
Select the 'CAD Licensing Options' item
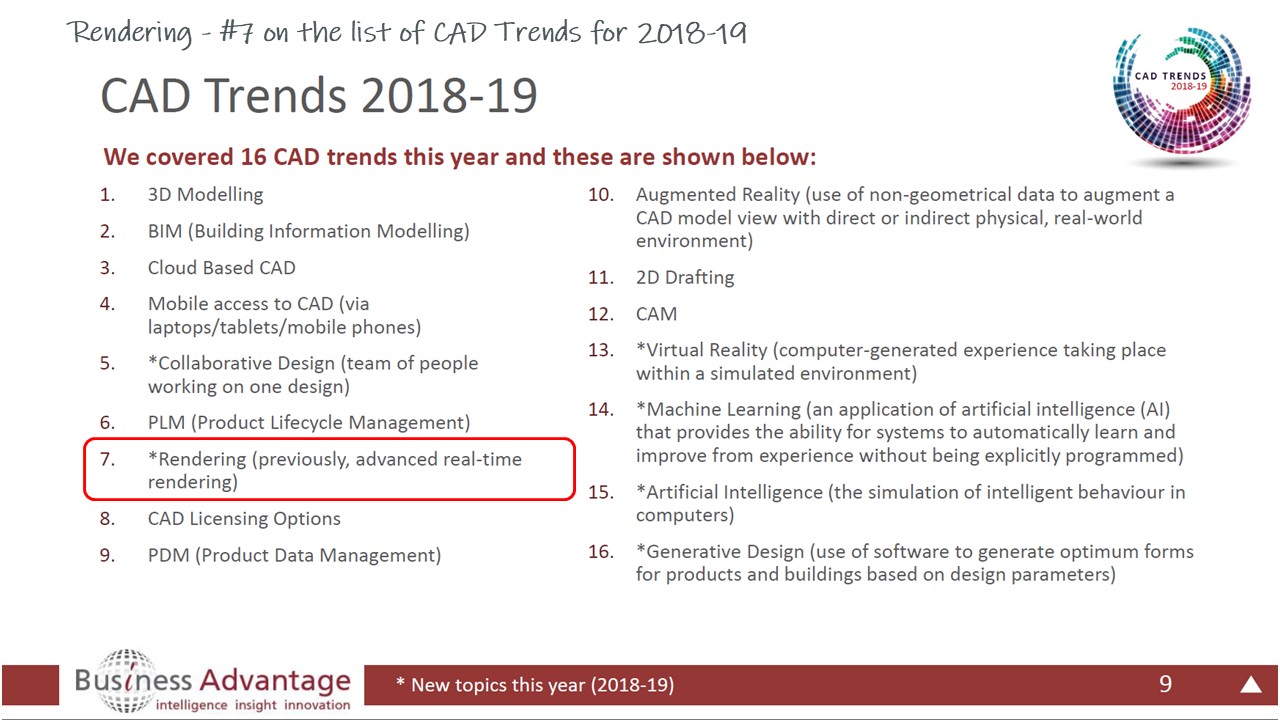(244, 518)
